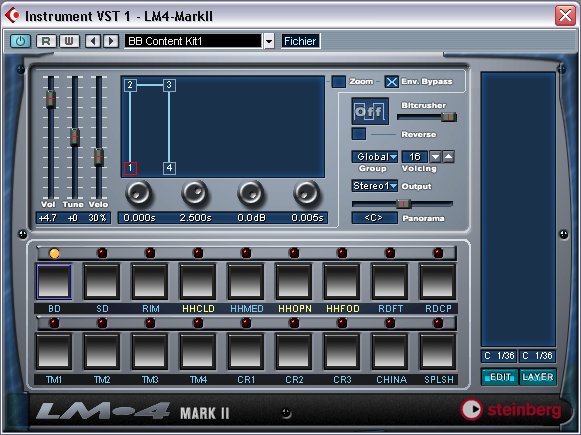Screen dimensions: 581x435
Task: Click the +4.7 volume value
Action: (x=48, y=218)
